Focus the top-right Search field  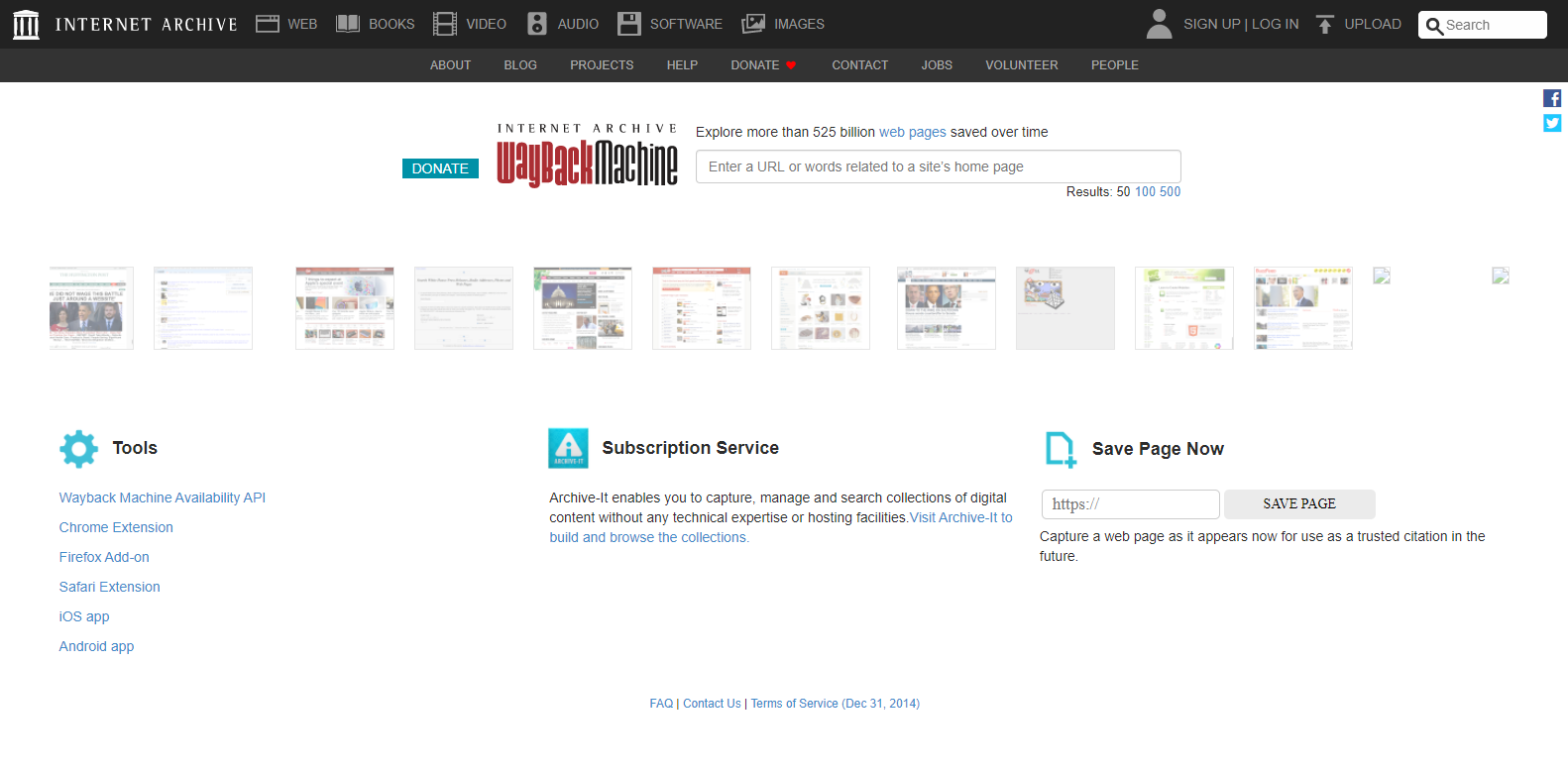[x=1483, y=25]
